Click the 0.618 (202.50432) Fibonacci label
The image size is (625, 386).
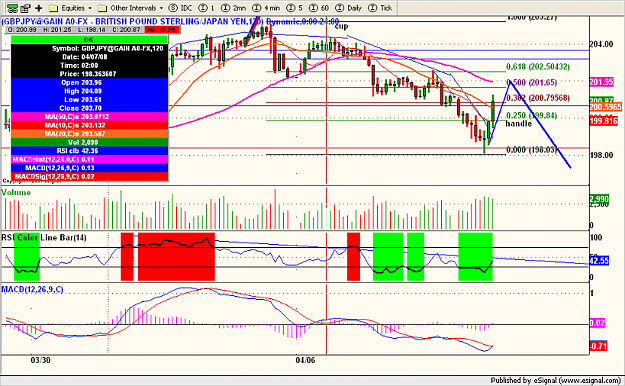538,67
